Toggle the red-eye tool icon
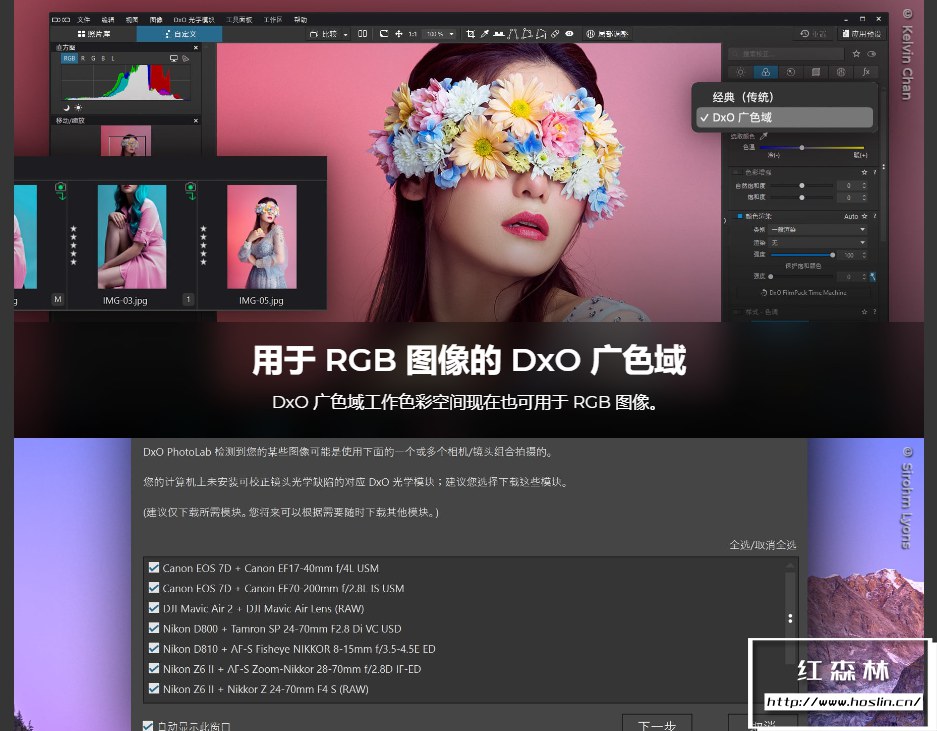 pyautogui.click(x=569, y=34)
